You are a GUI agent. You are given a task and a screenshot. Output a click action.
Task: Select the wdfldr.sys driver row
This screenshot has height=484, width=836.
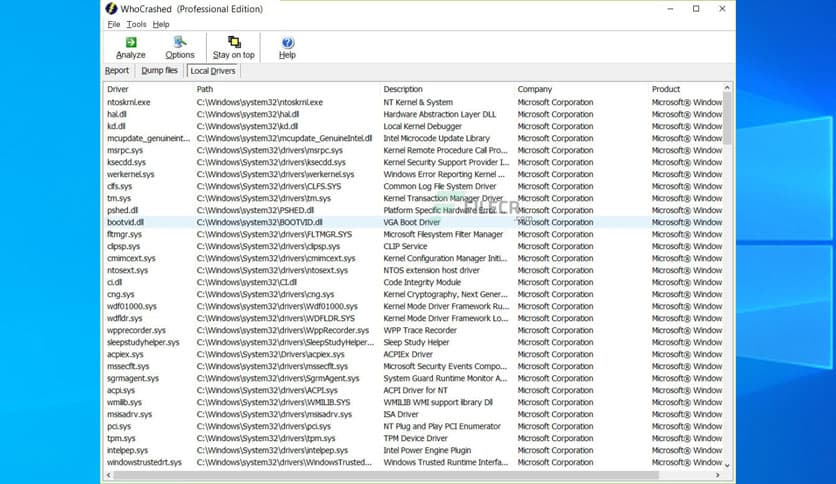tap(414, 318)
